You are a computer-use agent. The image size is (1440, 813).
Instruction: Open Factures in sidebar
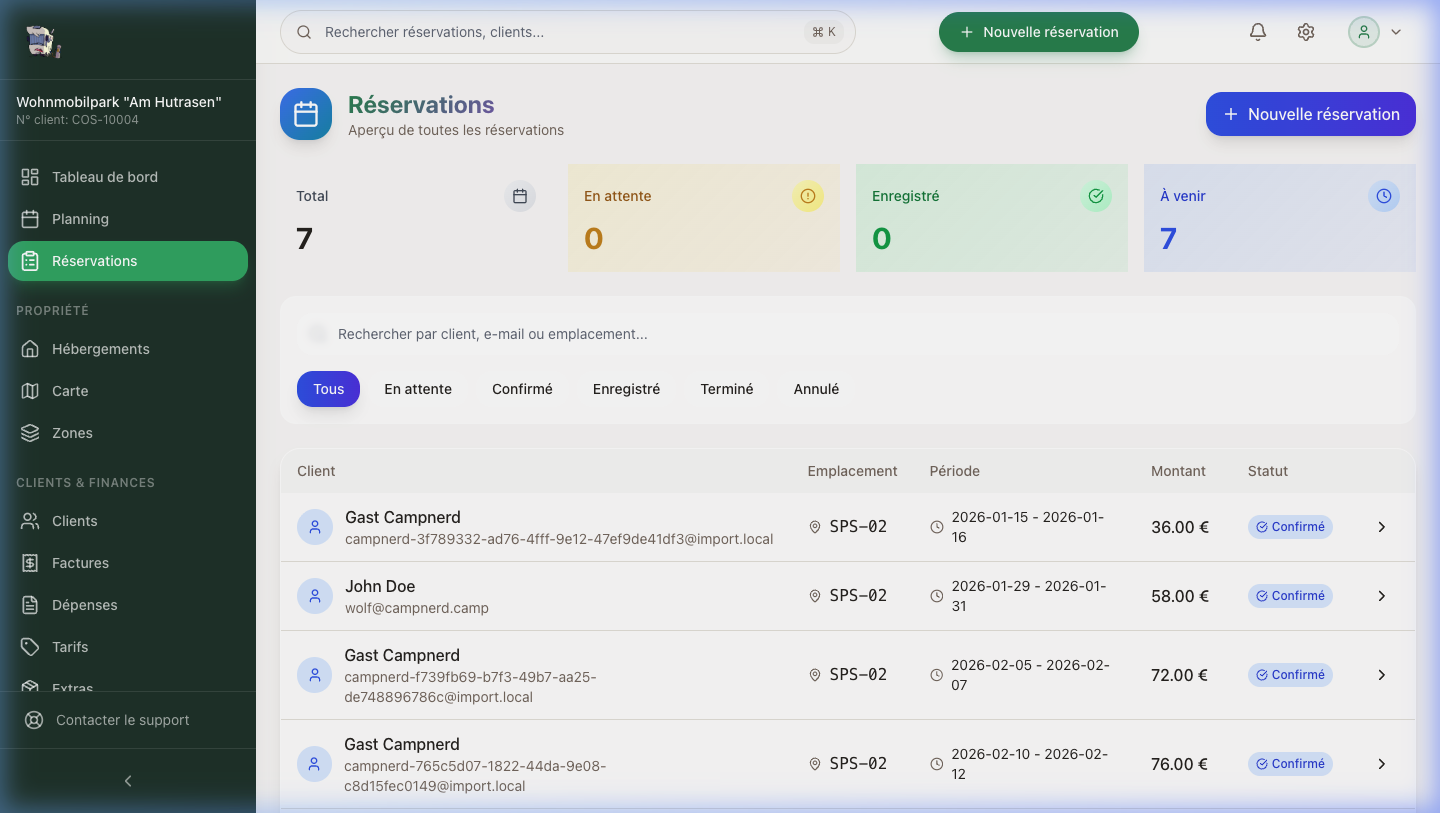[128, 563]
